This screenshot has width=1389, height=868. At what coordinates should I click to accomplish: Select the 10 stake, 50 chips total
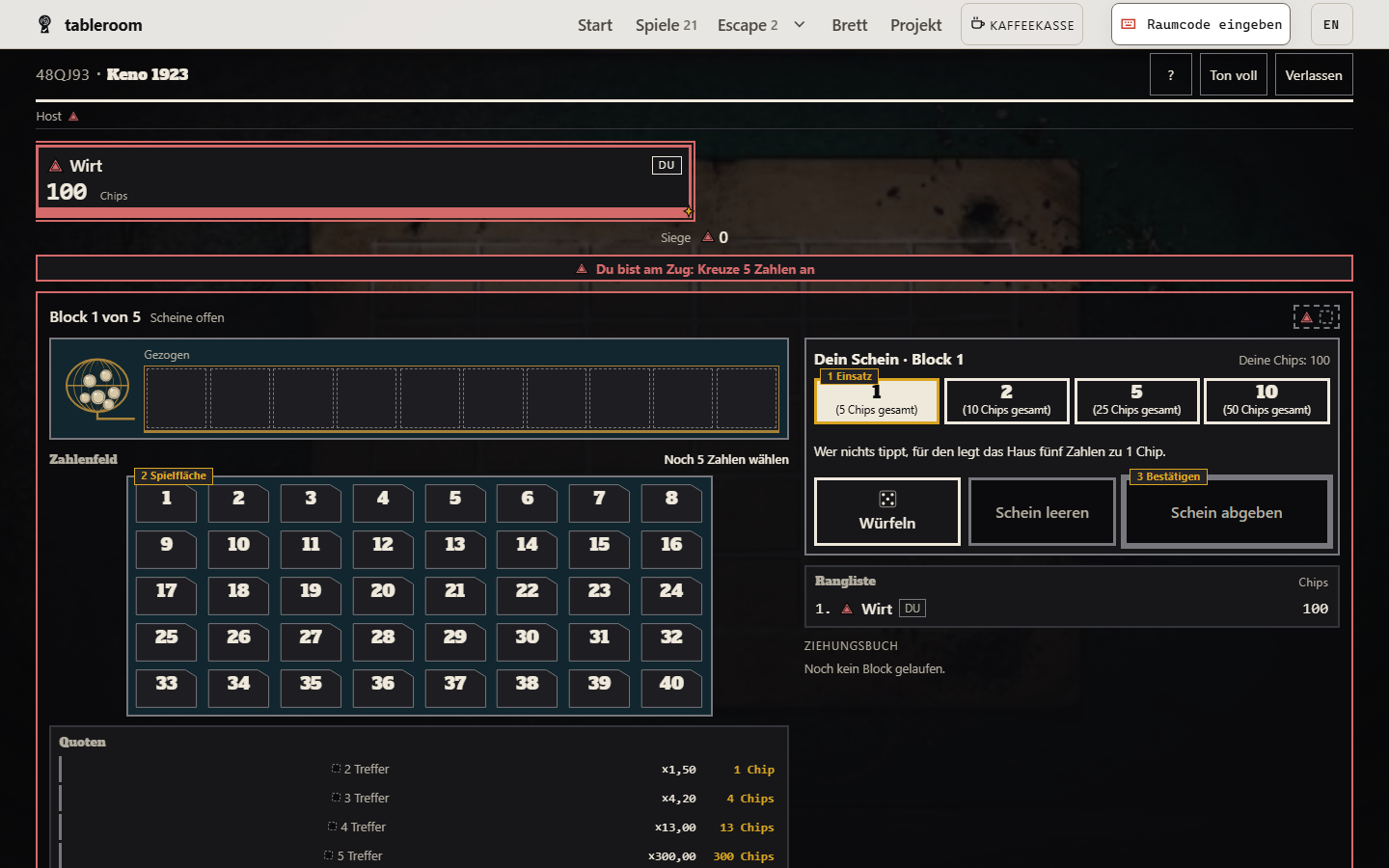[x=1266, y=401]
